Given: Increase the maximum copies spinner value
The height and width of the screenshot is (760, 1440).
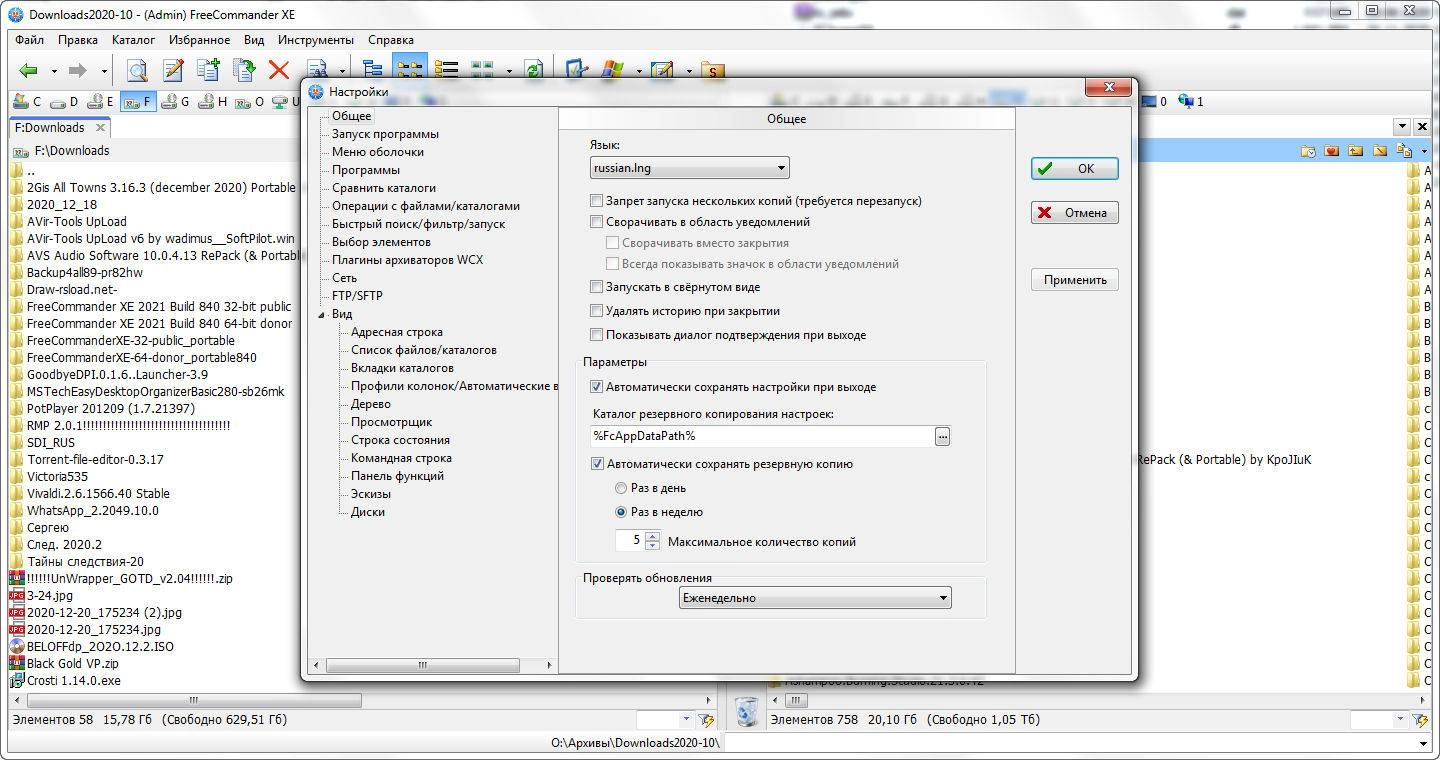Looking at the screenshot, I should pos(653,536).
